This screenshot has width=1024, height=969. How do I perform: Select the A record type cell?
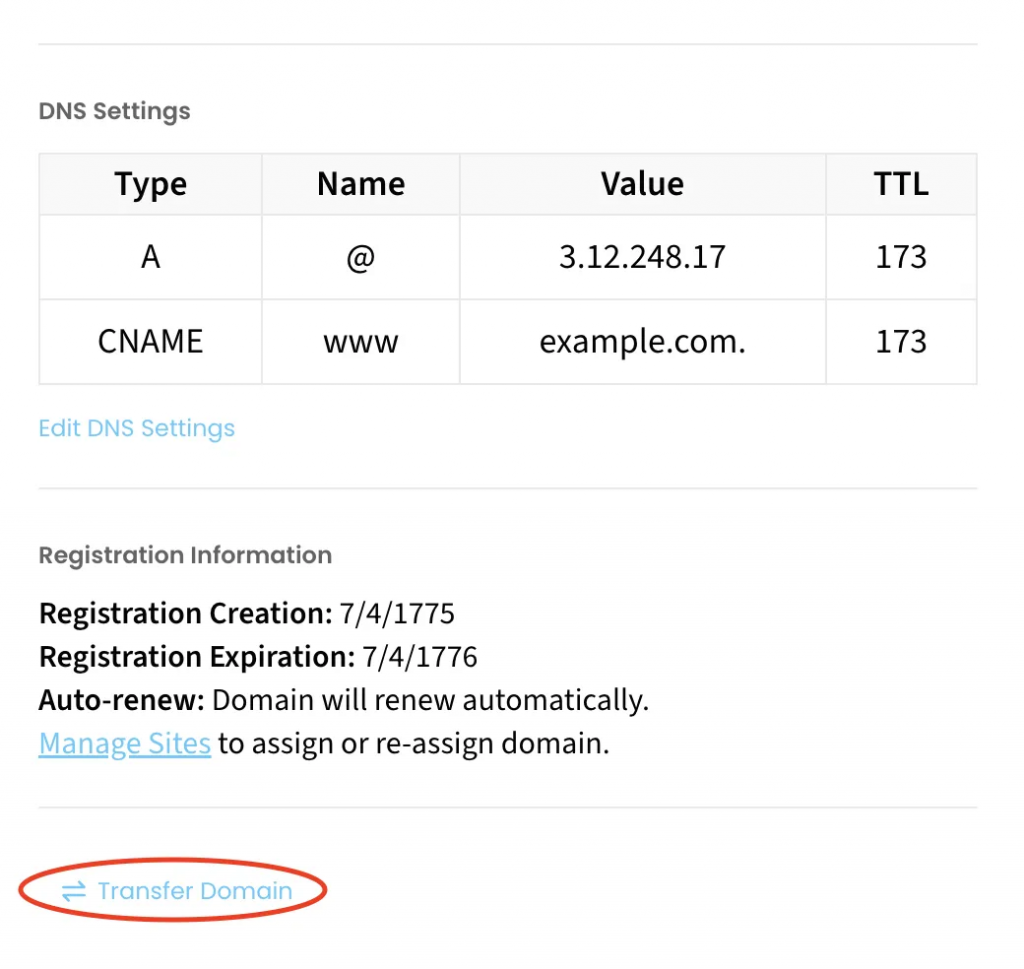coord(150,257)
